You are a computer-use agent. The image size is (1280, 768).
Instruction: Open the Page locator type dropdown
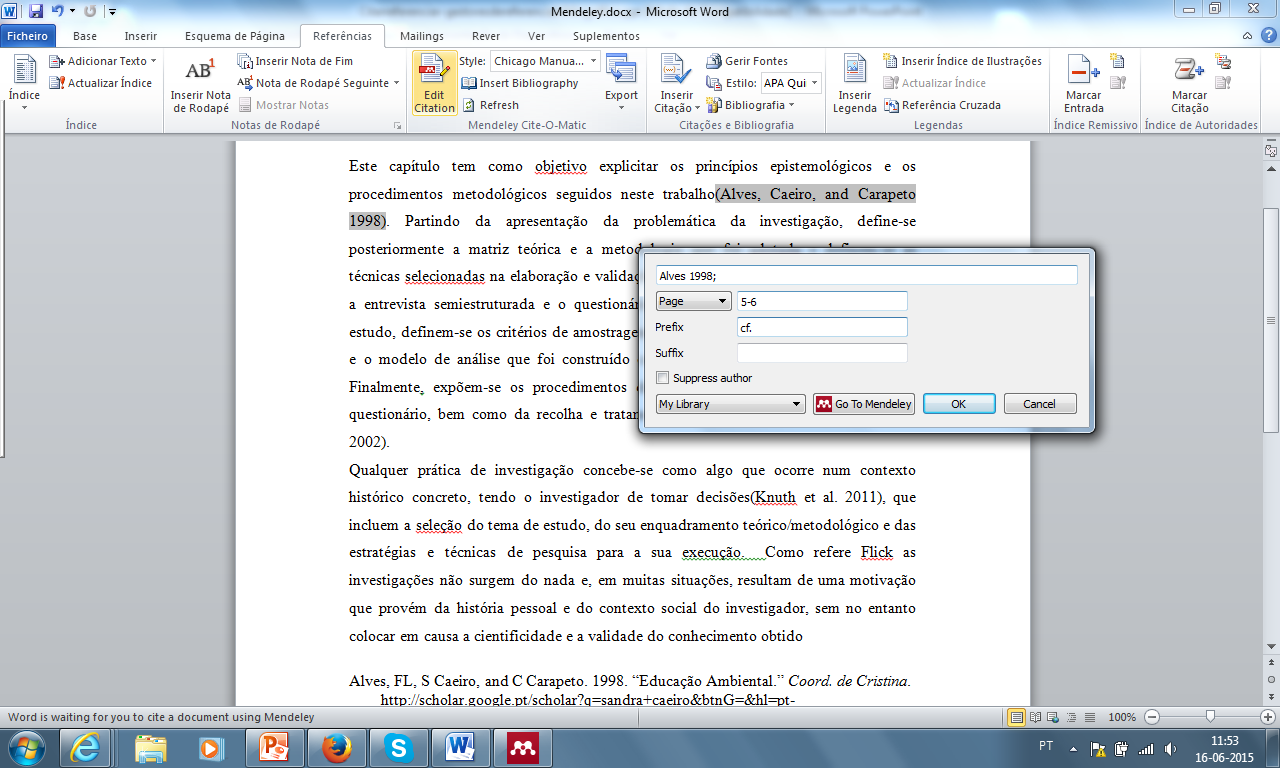point(693,301)
